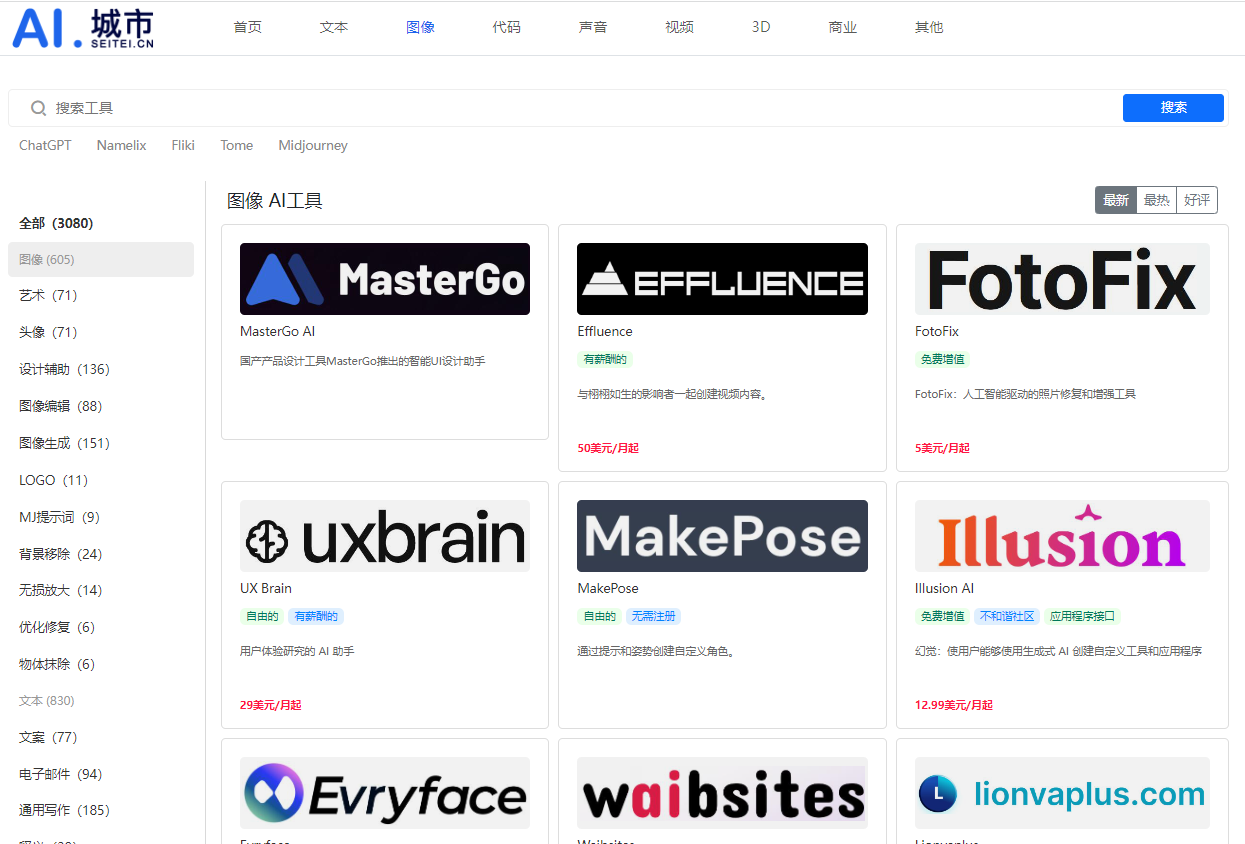Filter by 艺术 (71) category

(48, 295)
